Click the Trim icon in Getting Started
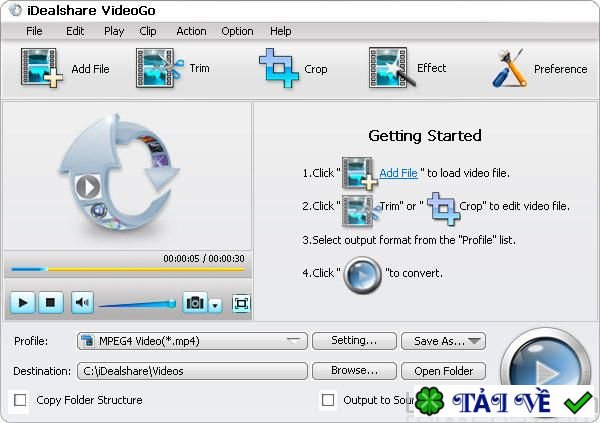 point(360,210)
